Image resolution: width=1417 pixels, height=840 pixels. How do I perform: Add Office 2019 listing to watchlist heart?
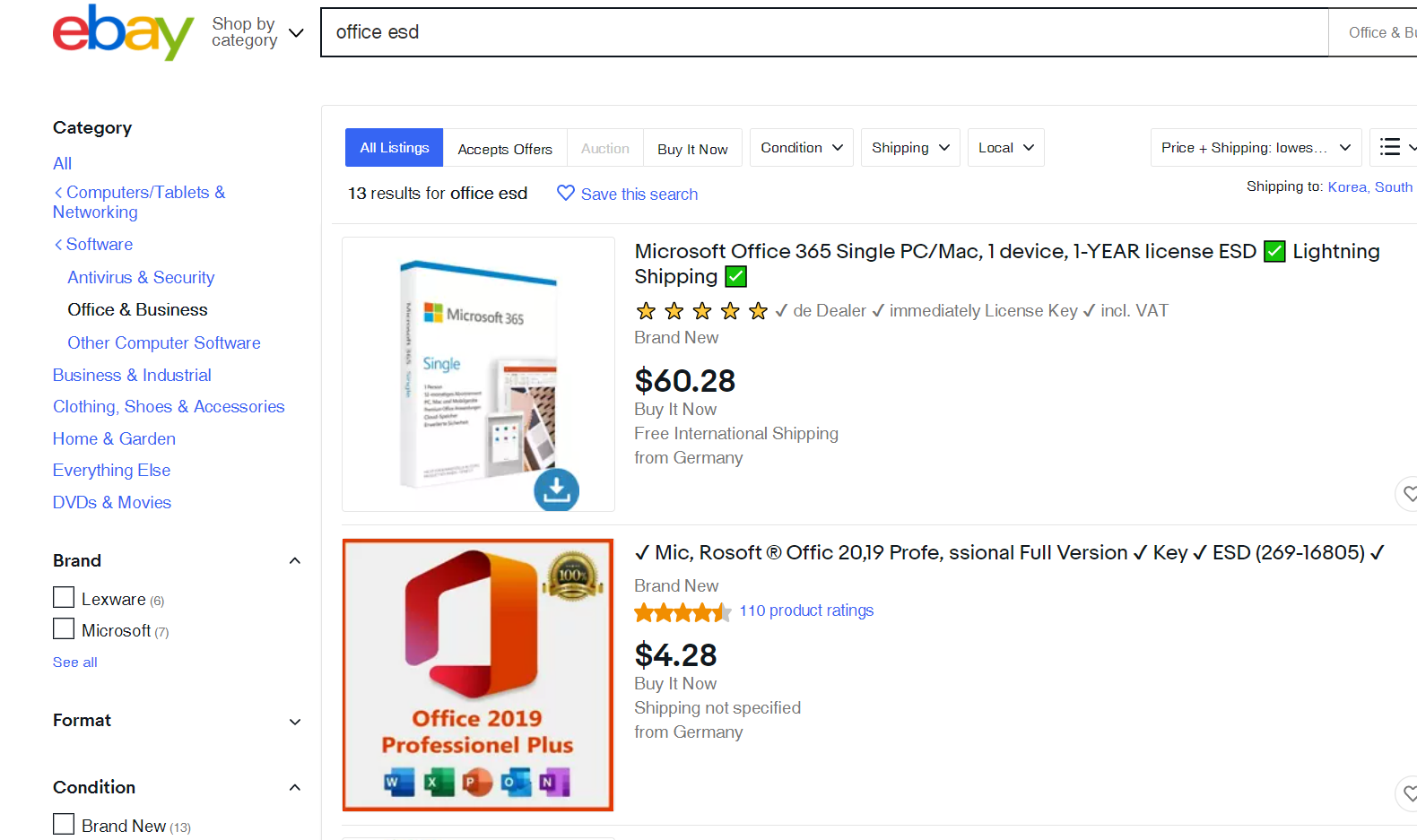[x=1408, y=793]
